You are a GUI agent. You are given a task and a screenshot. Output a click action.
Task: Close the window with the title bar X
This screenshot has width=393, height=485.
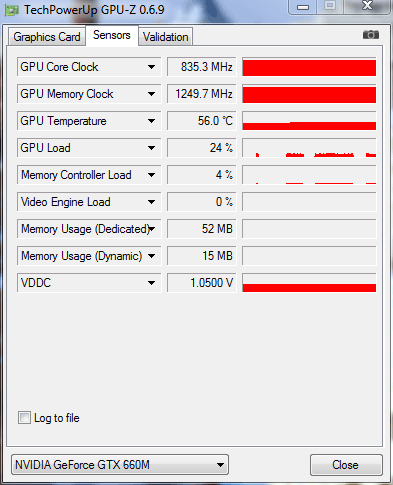(367, 6)
